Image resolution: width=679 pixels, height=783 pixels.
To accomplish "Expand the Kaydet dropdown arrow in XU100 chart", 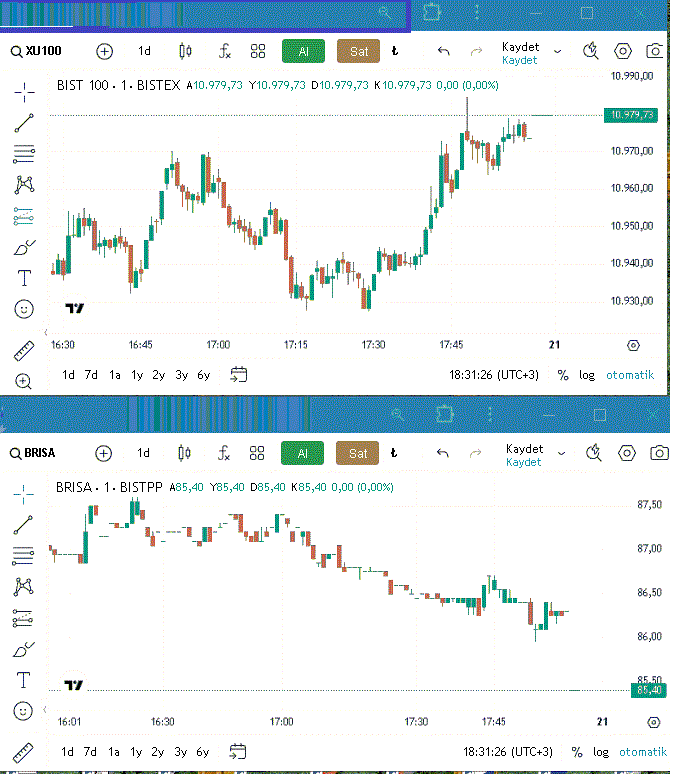I will (x=558, y=51).
